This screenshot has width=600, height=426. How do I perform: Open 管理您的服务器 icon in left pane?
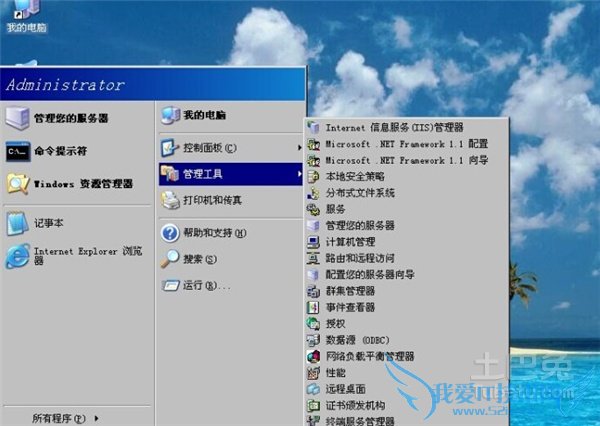[17, 118]
